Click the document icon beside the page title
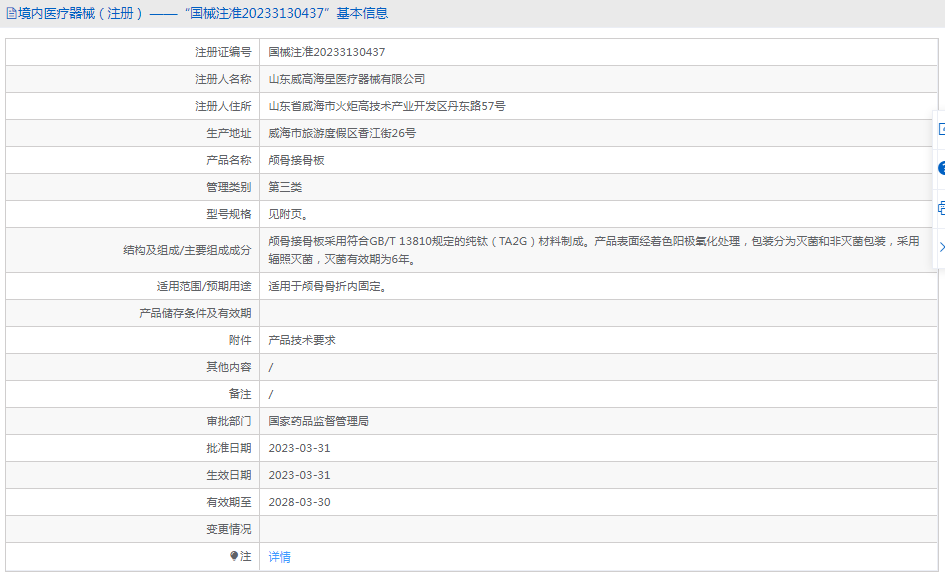This screenshot has height=577, width=945. pos(11,13)
